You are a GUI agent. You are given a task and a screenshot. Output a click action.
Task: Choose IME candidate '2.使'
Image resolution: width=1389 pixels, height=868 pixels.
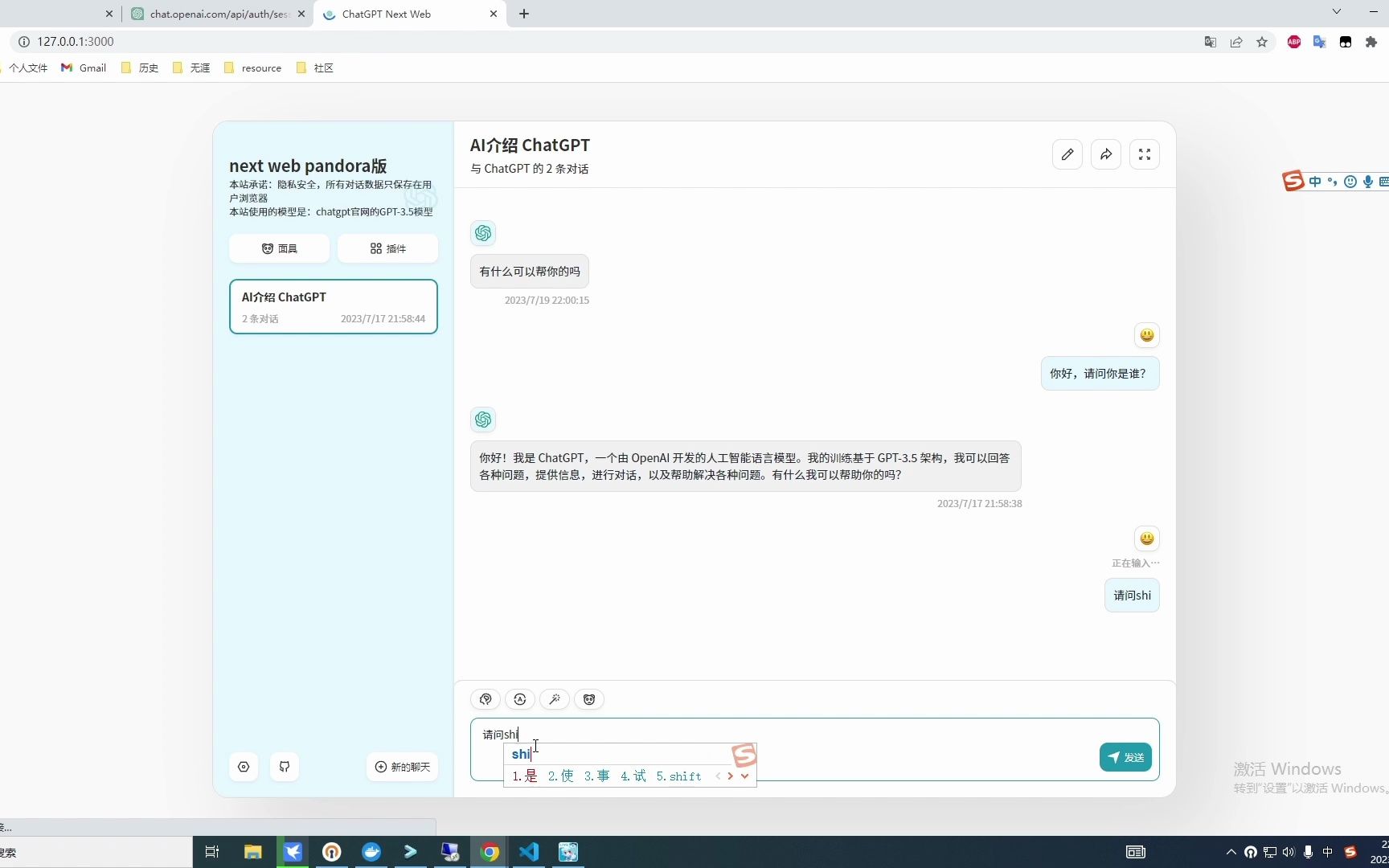click(x=561, y=776)
